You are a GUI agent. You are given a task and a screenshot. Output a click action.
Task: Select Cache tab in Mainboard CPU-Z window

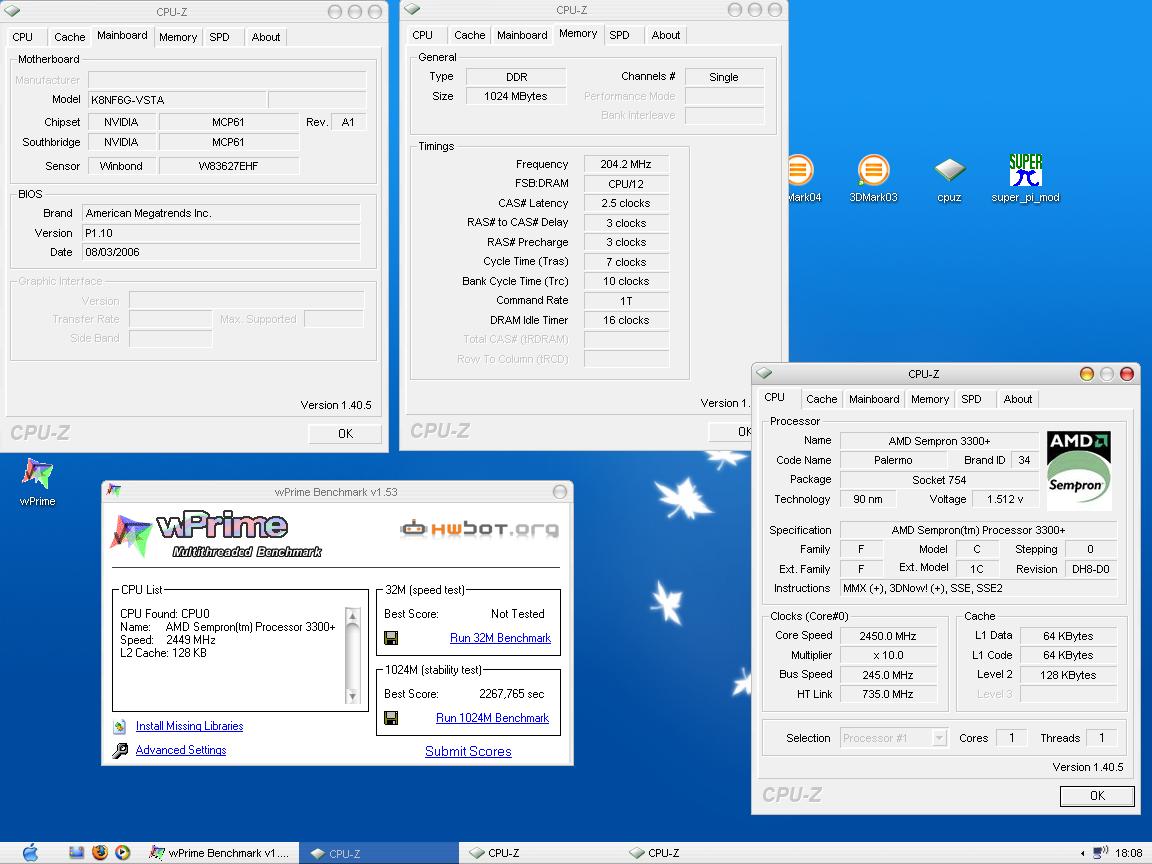pos(70,37)
